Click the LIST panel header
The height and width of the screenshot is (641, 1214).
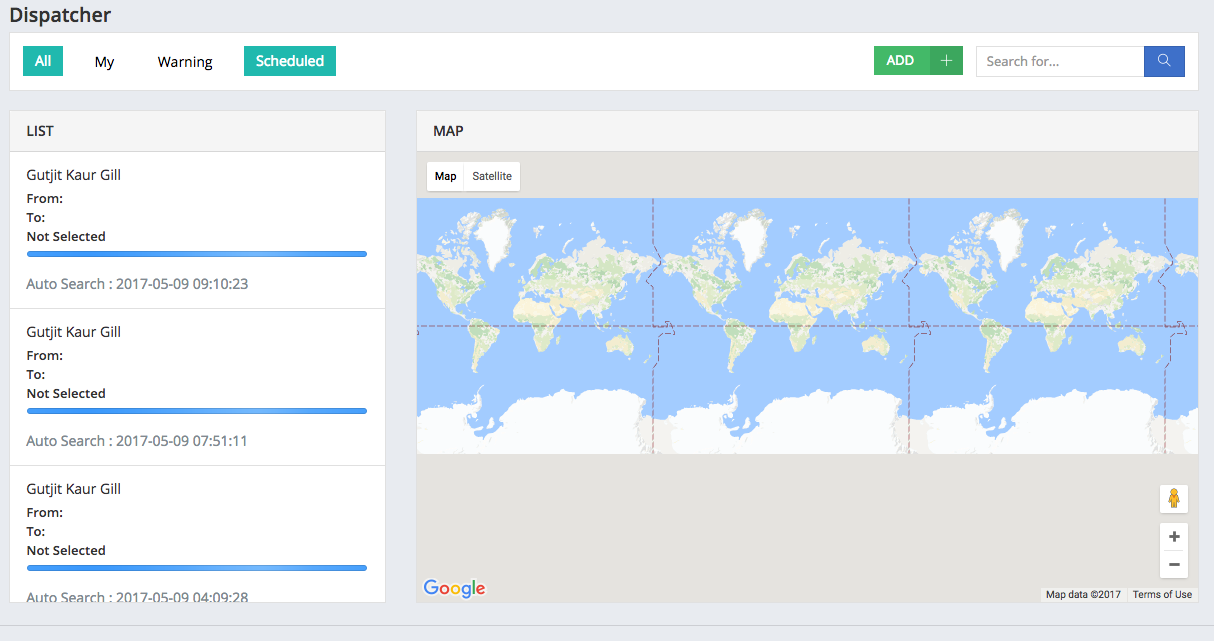pyautogui.click(x=197, y=131)
